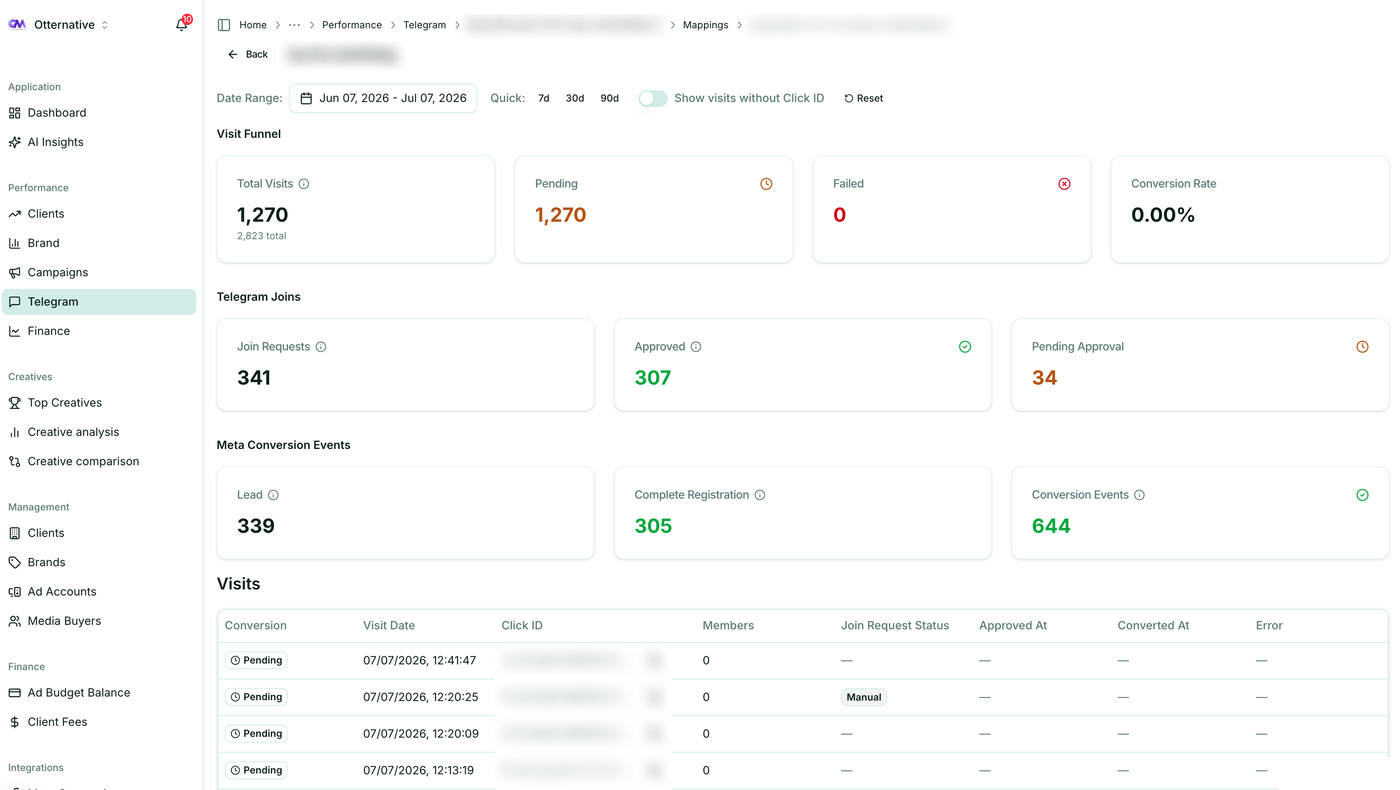Click the Creative comparison icon
The width and height of the screenshot is (1400, 790).
point(15,461)
